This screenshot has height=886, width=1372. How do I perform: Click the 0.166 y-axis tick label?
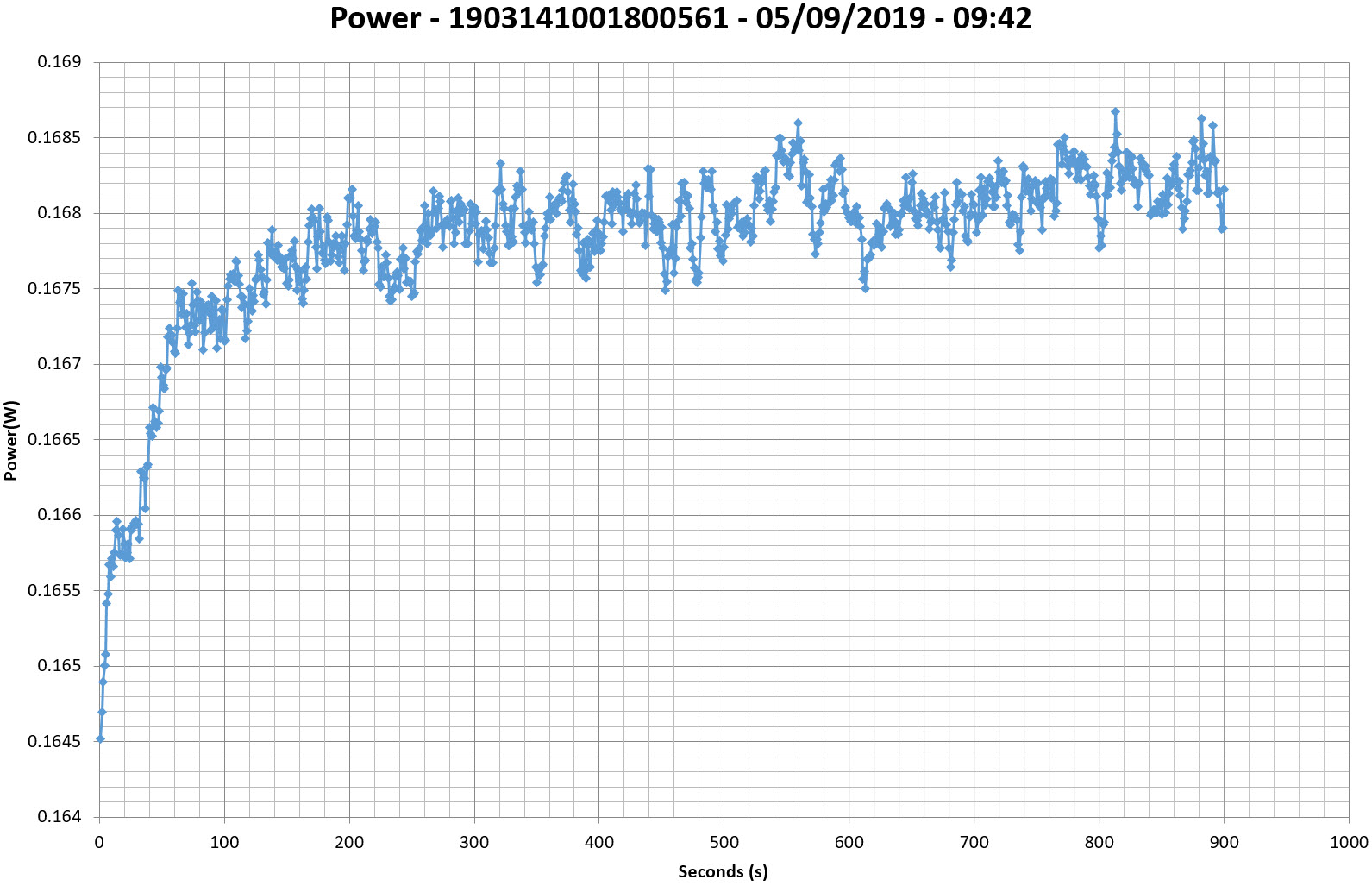tap(59, 515)
